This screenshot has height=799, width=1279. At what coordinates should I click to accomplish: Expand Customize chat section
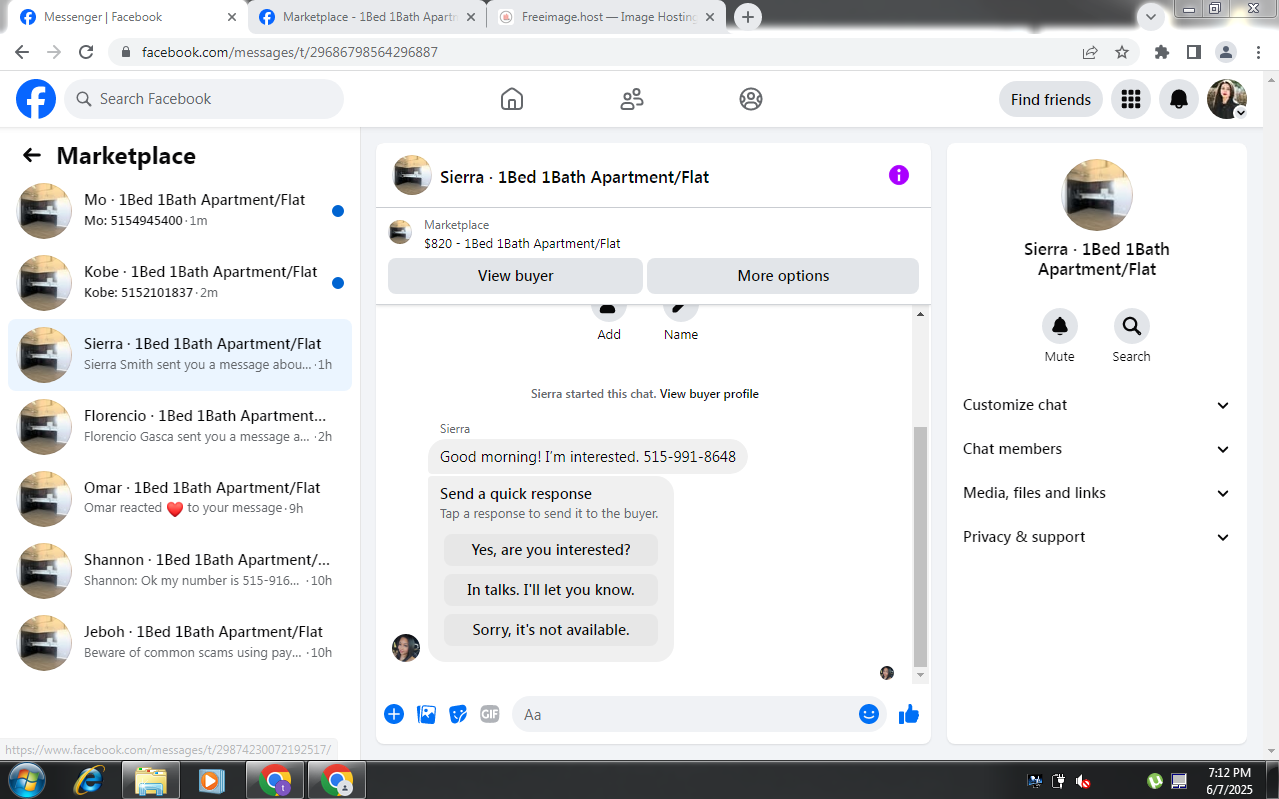point(1097,405)
